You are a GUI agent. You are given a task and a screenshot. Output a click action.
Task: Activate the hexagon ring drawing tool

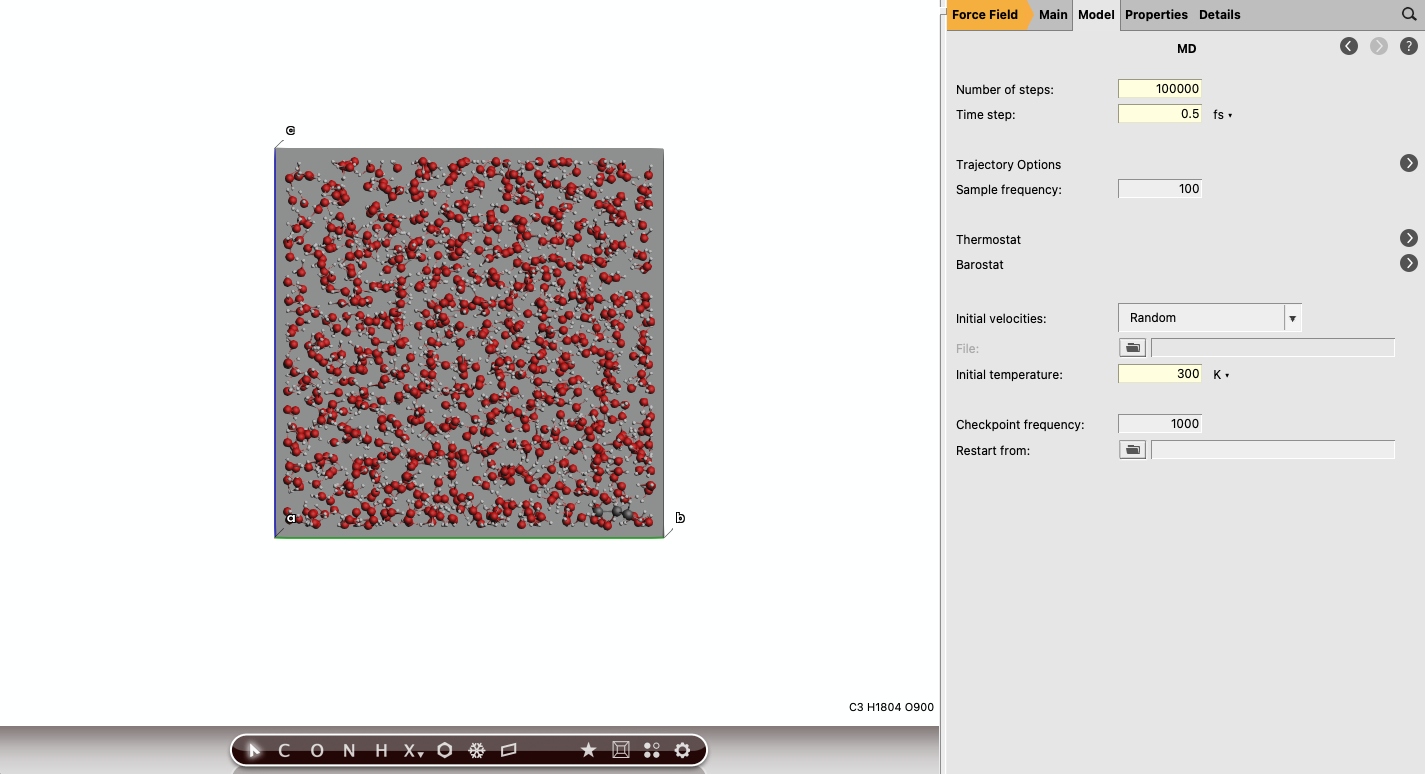tap(444, 750)
